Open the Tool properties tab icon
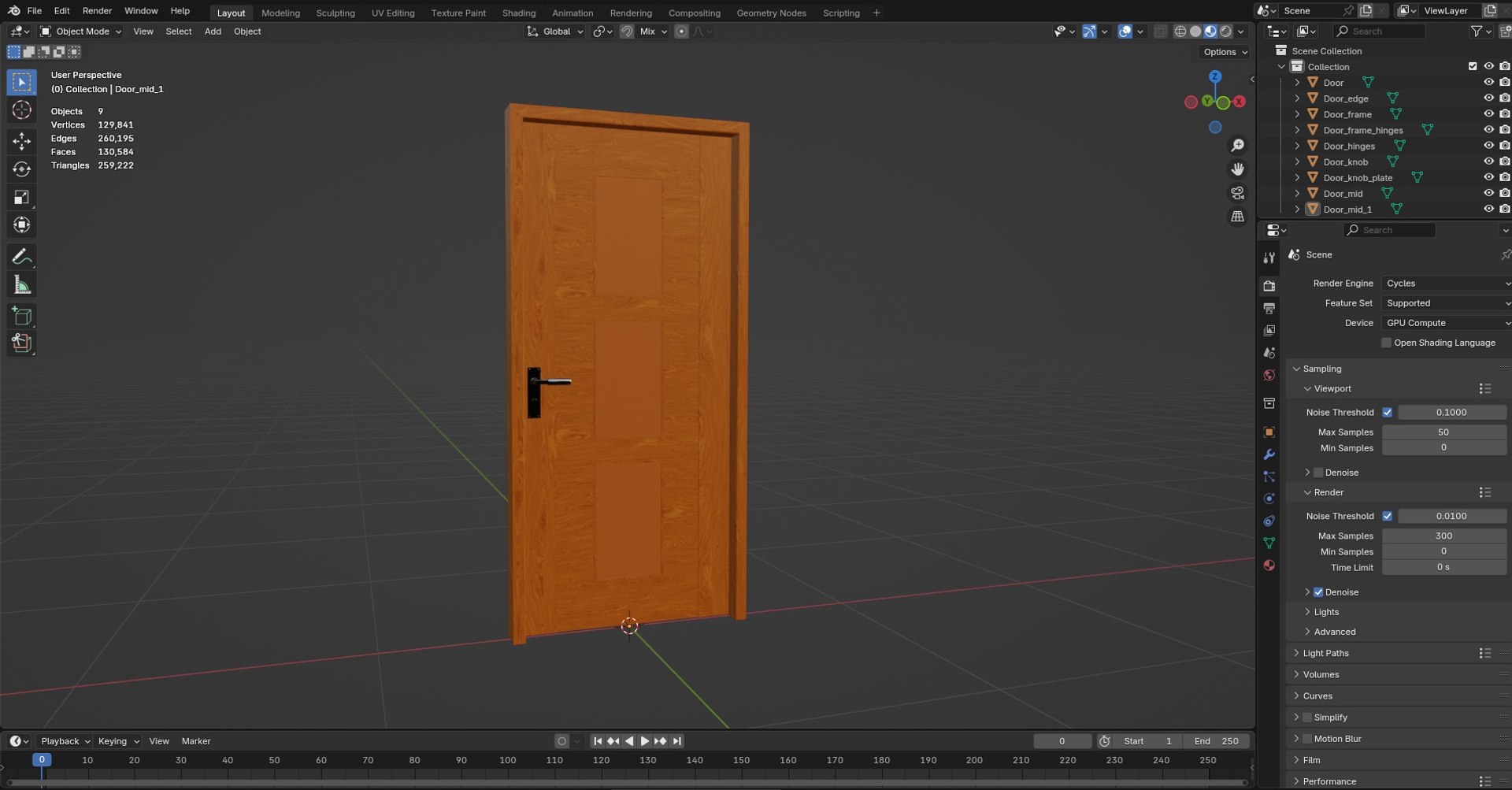This screenshot has width=1512, height=790. click(x=1269, y=258)
